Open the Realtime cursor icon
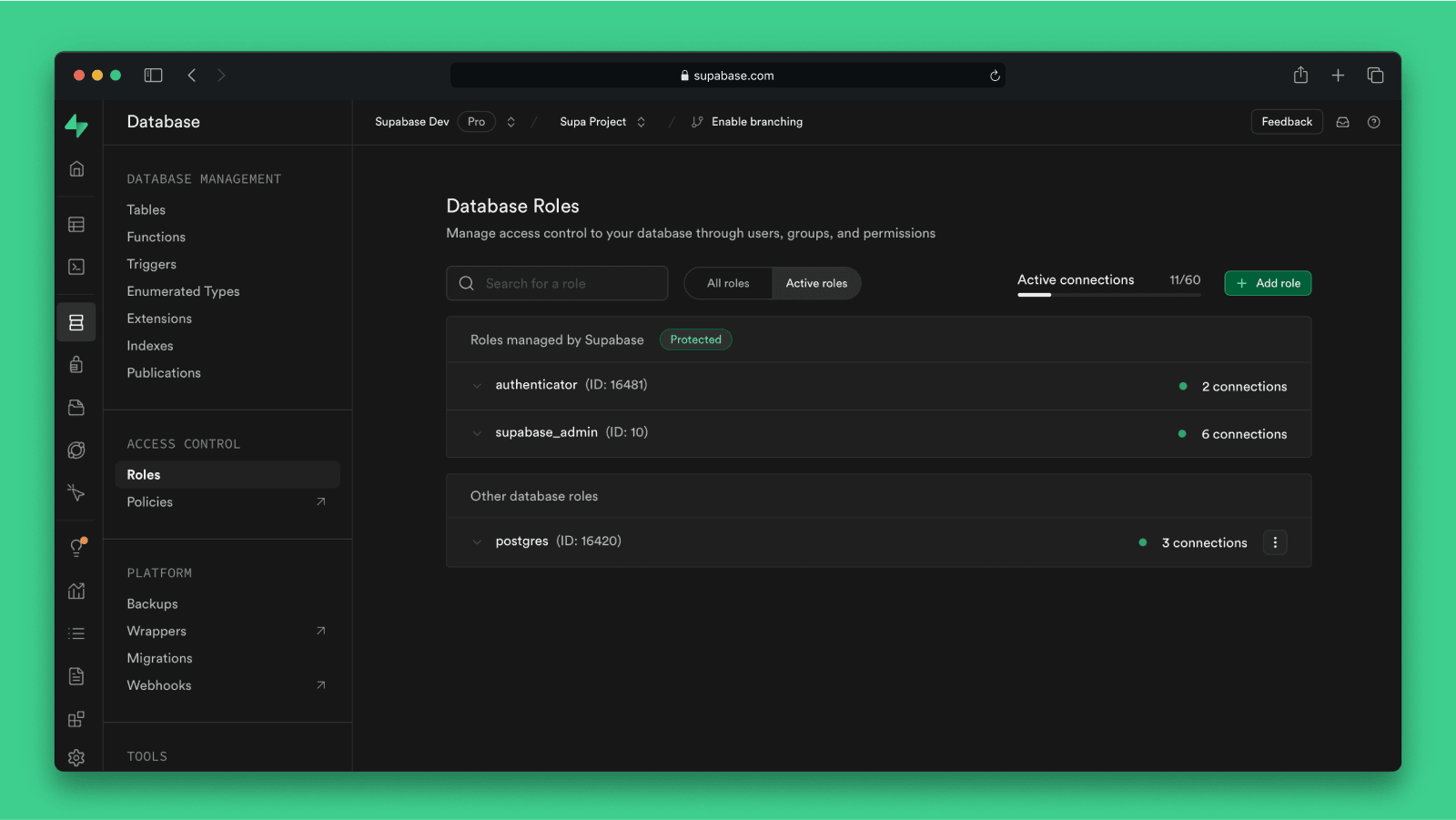 pyautogui.click(x=76, y=492)
